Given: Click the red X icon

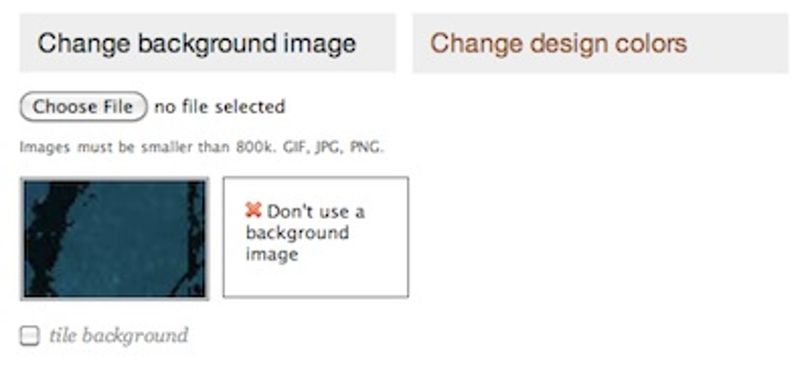Looking at the screenshot, I should coord(254,210).
